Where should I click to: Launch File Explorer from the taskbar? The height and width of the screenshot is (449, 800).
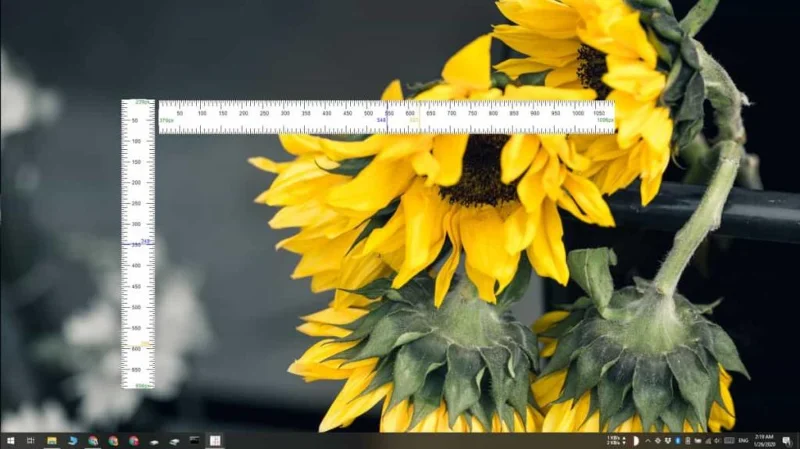(52, 441)
